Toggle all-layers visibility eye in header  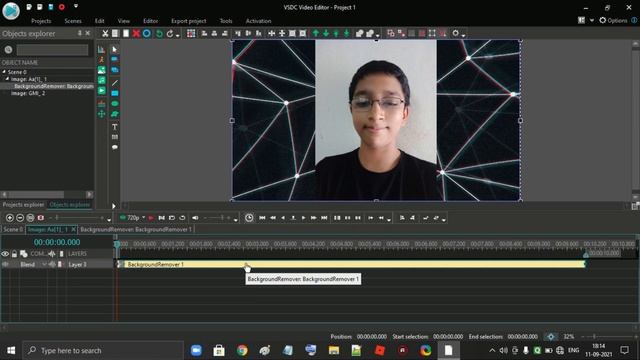tap(5, 254)
